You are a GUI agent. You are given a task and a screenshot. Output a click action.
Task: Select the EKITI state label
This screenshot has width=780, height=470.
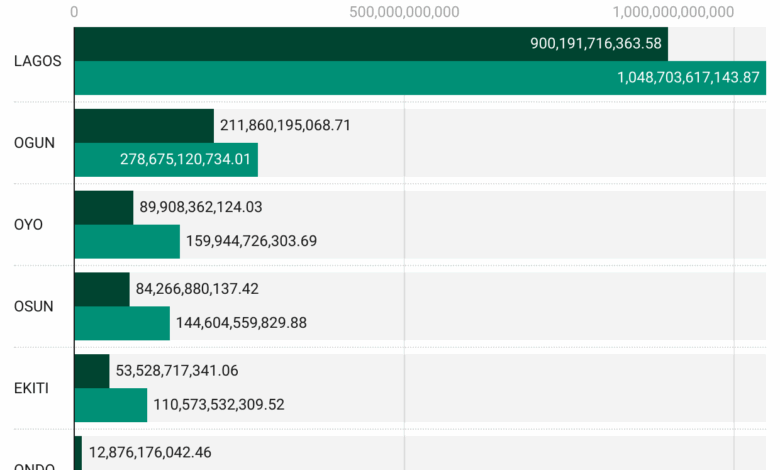(31, 388)
